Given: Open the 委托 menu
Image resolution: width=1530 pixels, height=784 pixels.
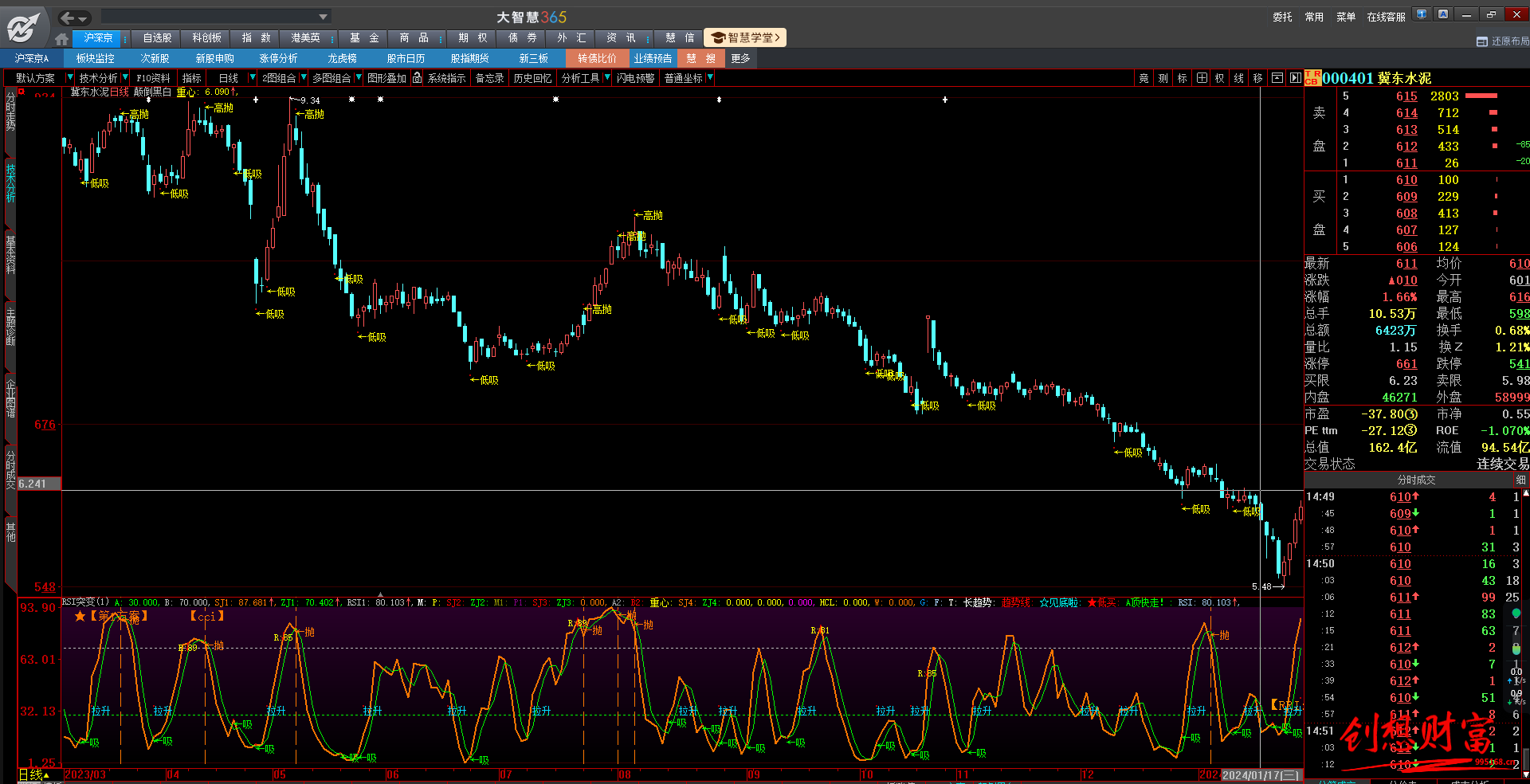Looking at the screenshot, I should (1282, 17).
